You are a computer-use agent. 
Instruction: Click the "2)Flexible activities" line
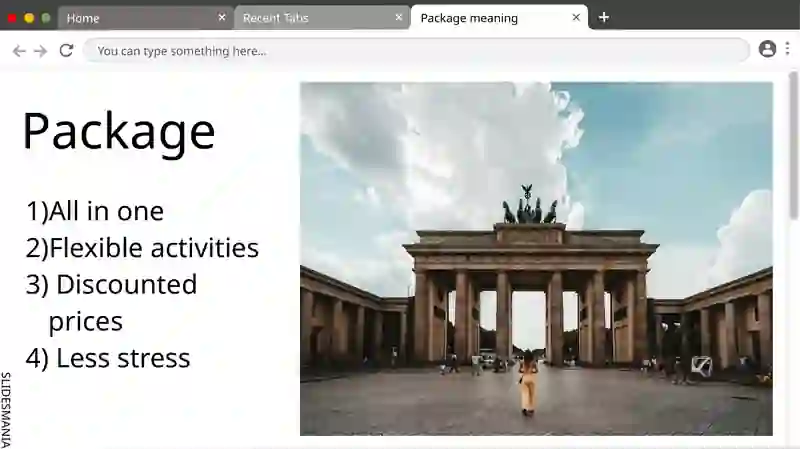pos(142,248)
